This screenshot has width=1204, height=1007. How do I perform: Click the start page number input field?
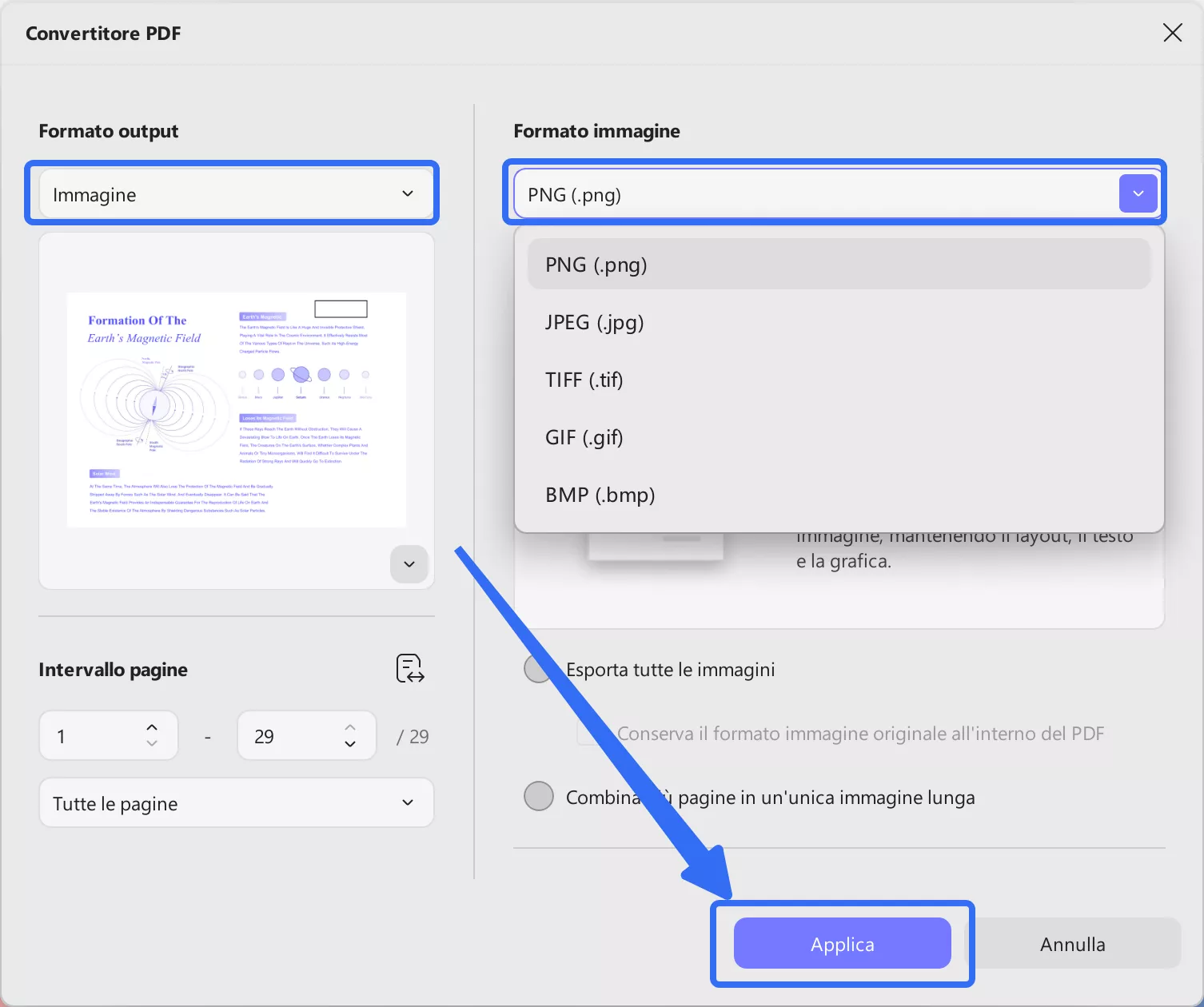pos(92,735)
